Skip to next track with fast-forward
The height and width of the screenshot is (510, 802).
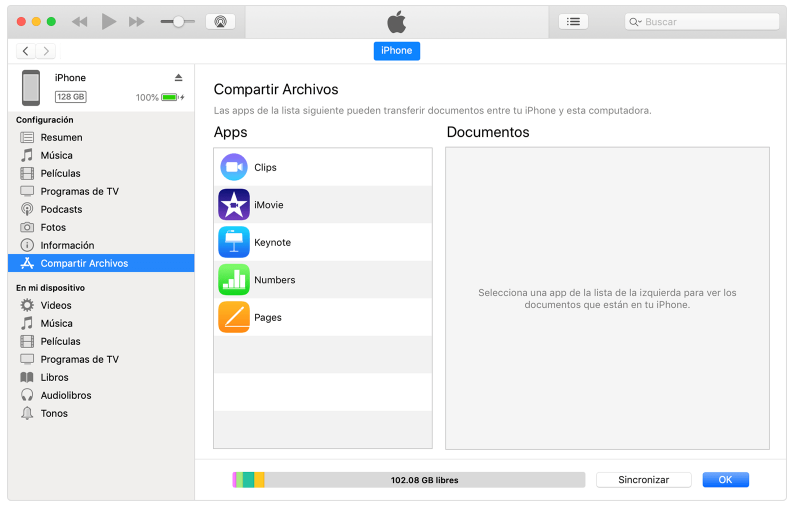pos(137,21)
